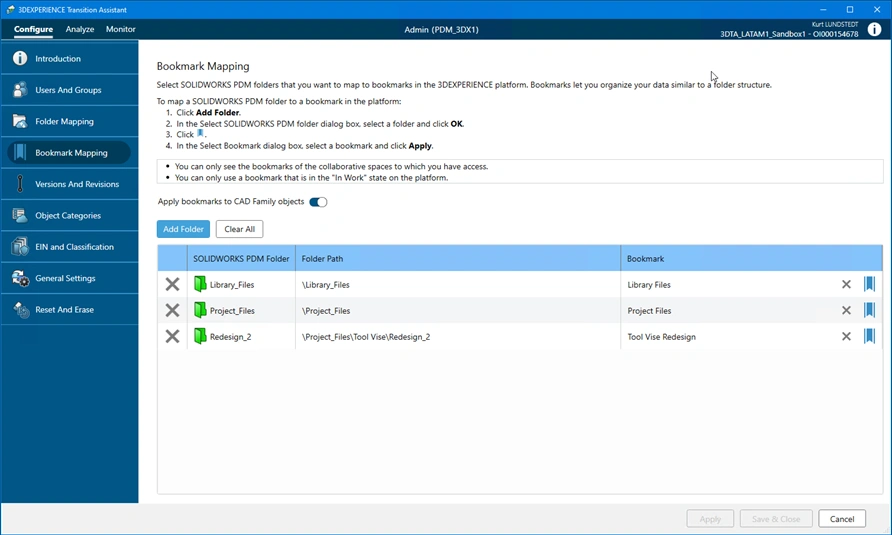
Task: Delete the Library_Files row using its X
Action: tap(172, 284)
